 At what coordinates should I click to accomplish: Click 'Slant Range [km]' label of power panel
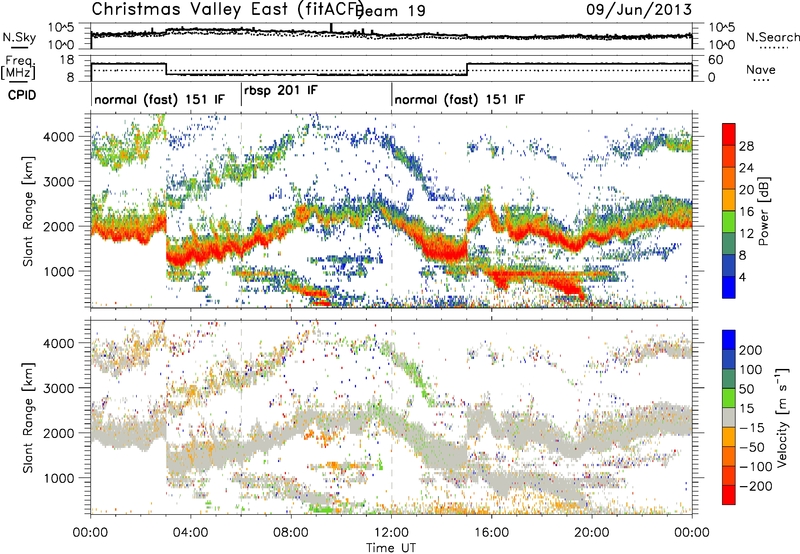pyautogui.click(x=28, y=211)
